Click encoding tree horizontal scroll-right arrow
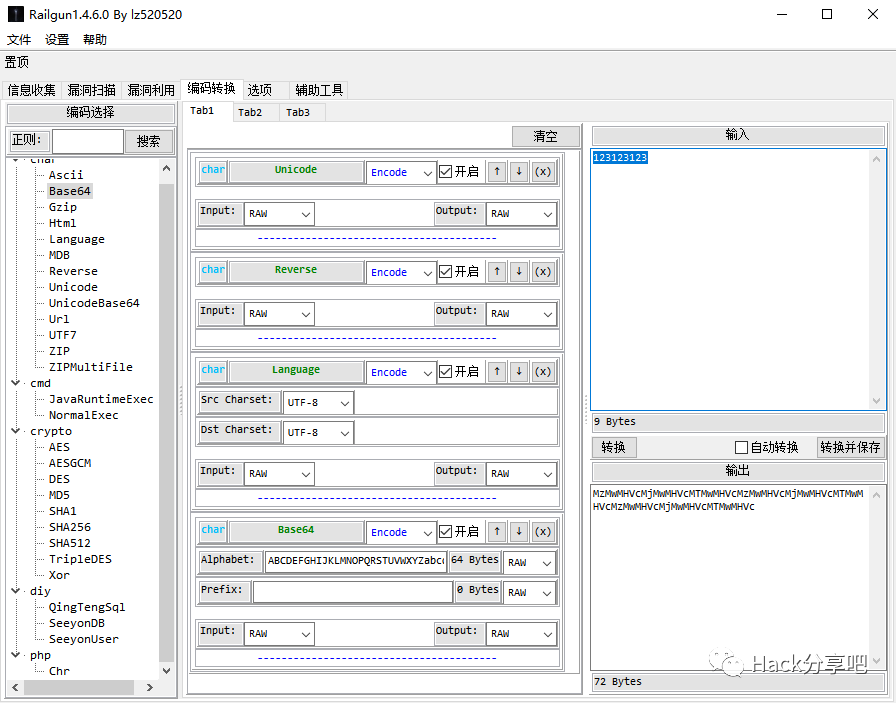Image resolution: width=896 pixels, height=703 pixels. point(150,687)
